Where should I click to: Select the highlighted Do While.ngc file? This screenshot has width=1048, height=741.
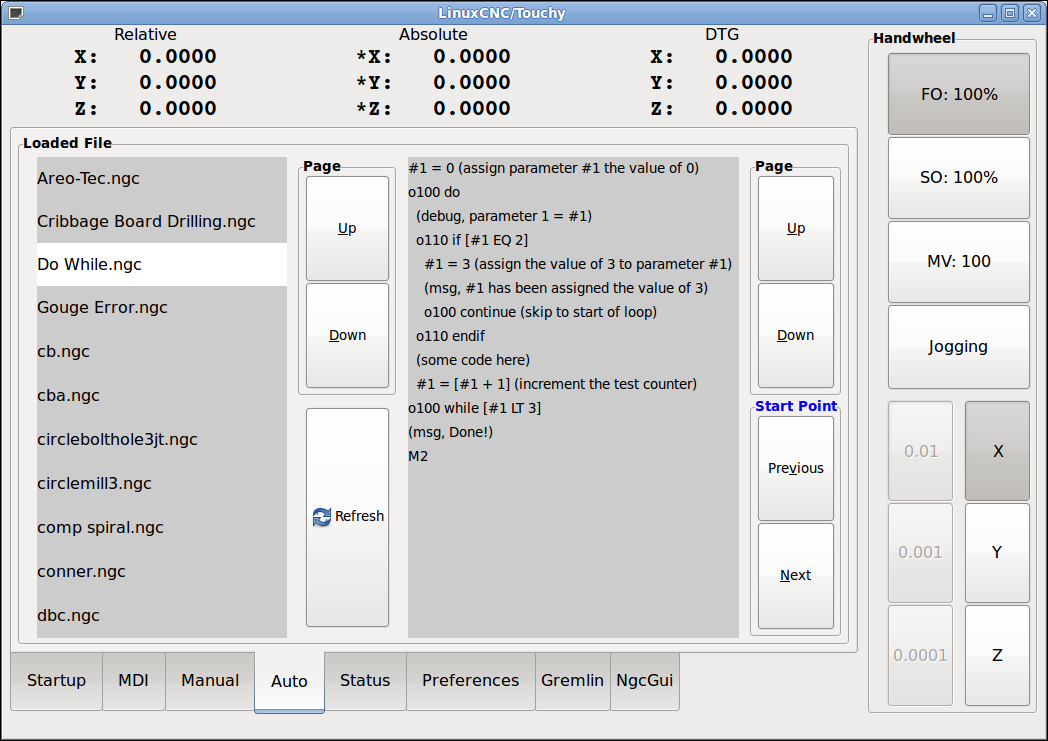(162, 265)
